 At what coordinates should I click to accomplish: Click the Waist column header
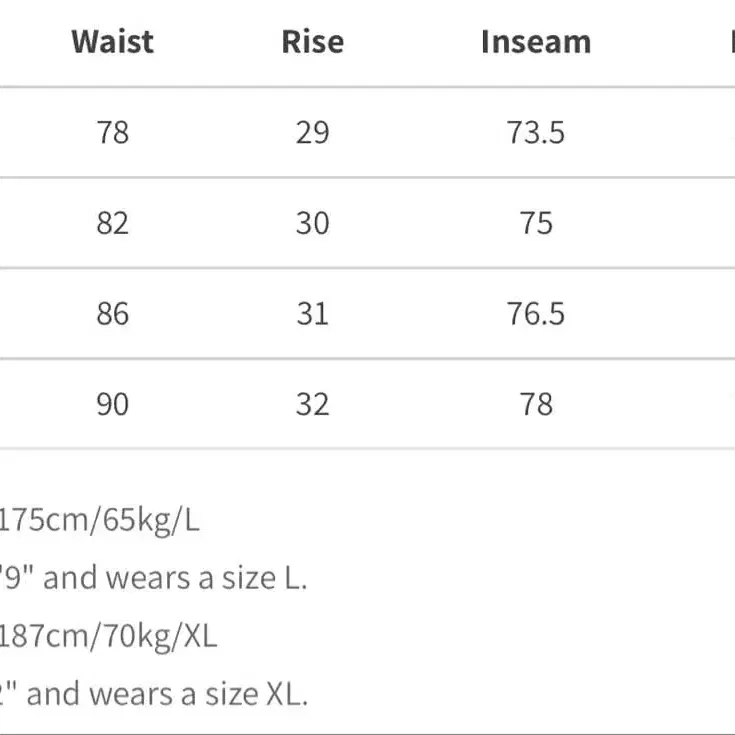point(112,42)
